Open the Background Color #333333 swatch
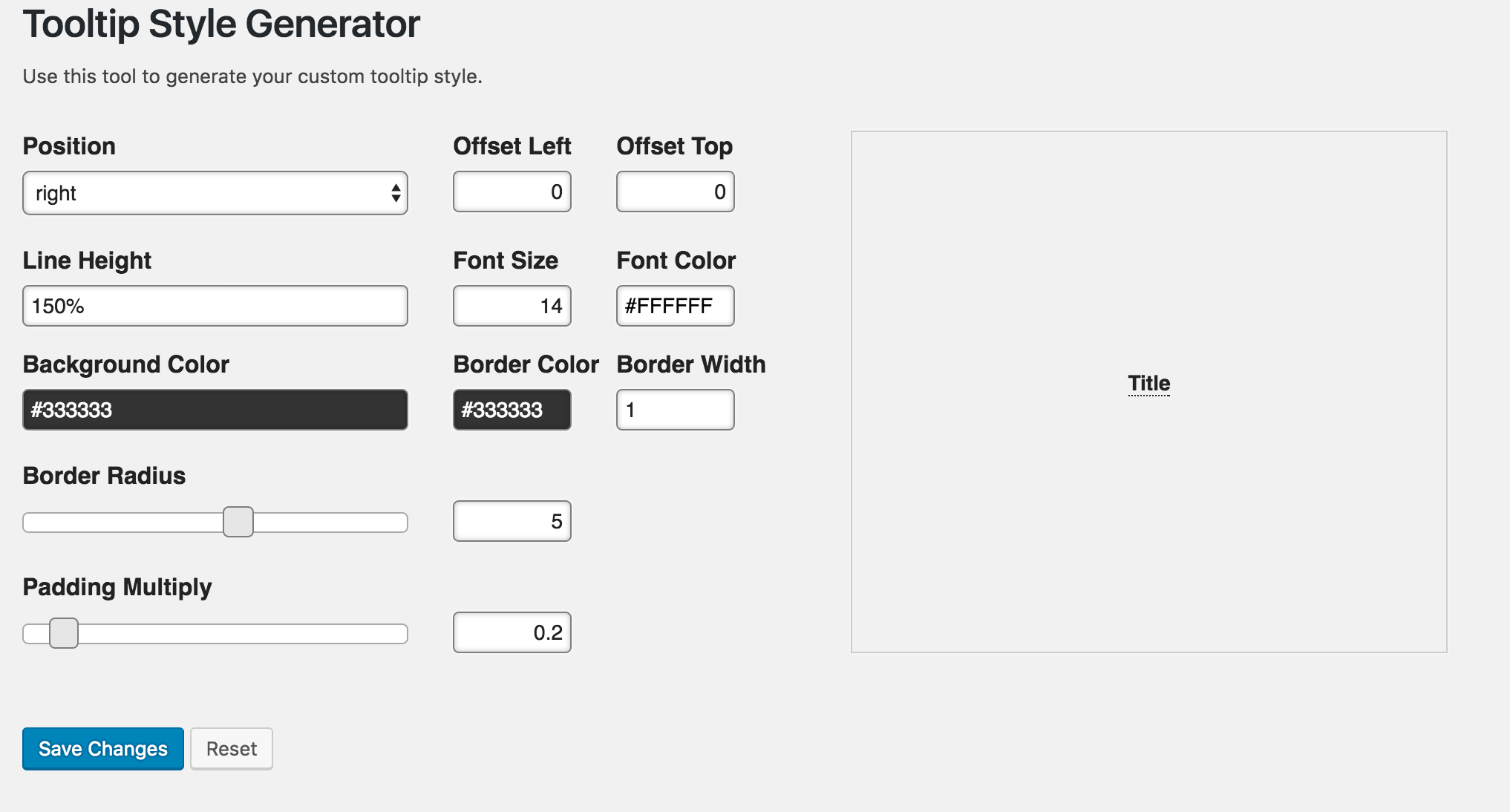 coord(215,410)
